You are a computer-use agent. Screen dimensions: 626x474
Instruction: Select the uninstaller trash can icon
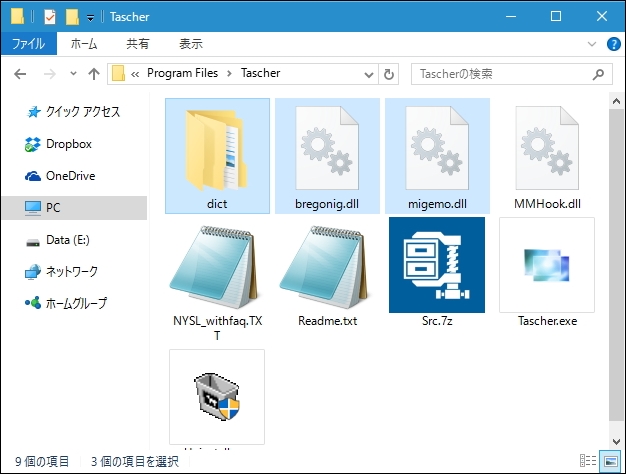point(217,397)
